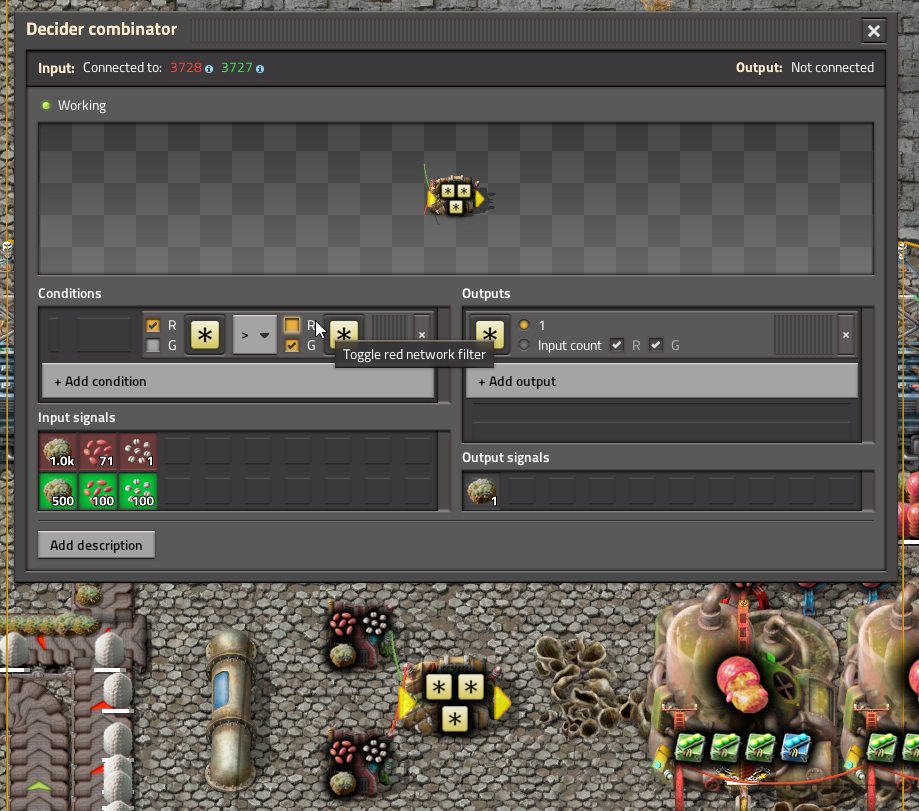
Task: Click the Add condition button
Action: (238, 381)
